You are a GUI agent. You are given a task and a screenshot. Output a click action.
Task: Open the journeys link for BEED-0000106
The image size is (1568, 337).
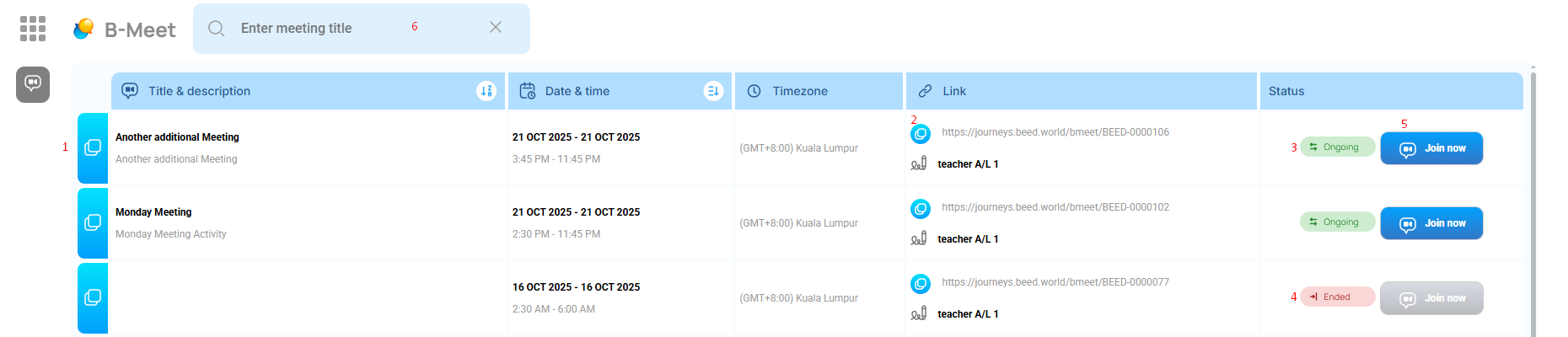pyautogui.click(x=1055, y=132)
